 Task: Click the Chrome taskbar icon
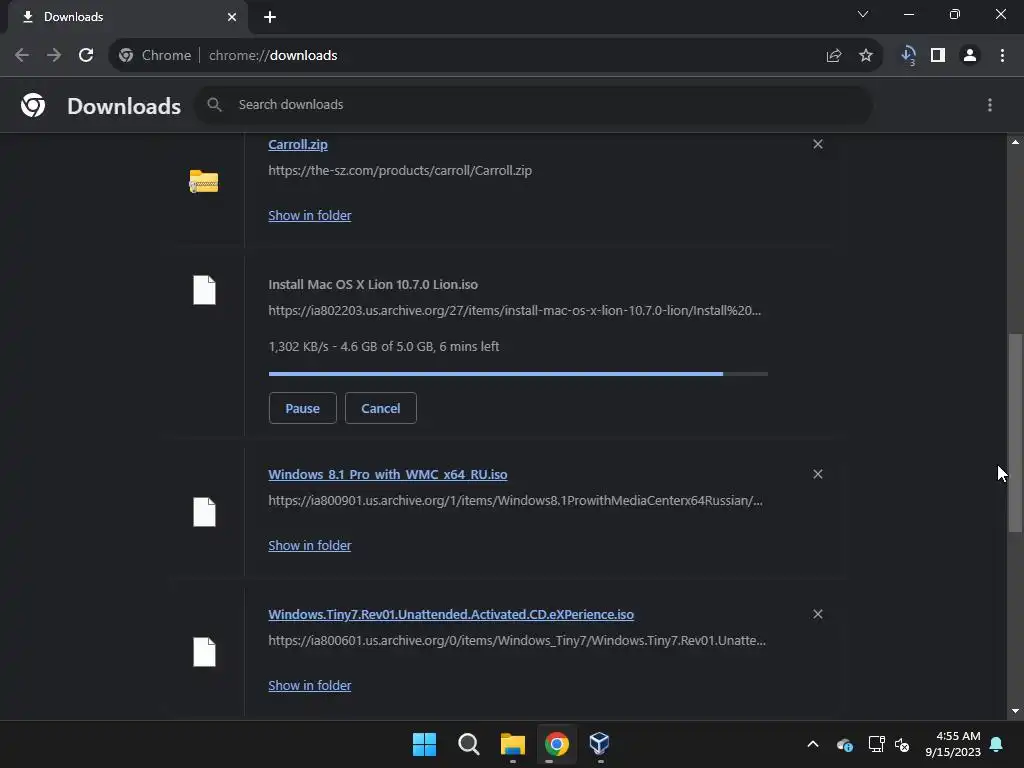pos(556,744)
